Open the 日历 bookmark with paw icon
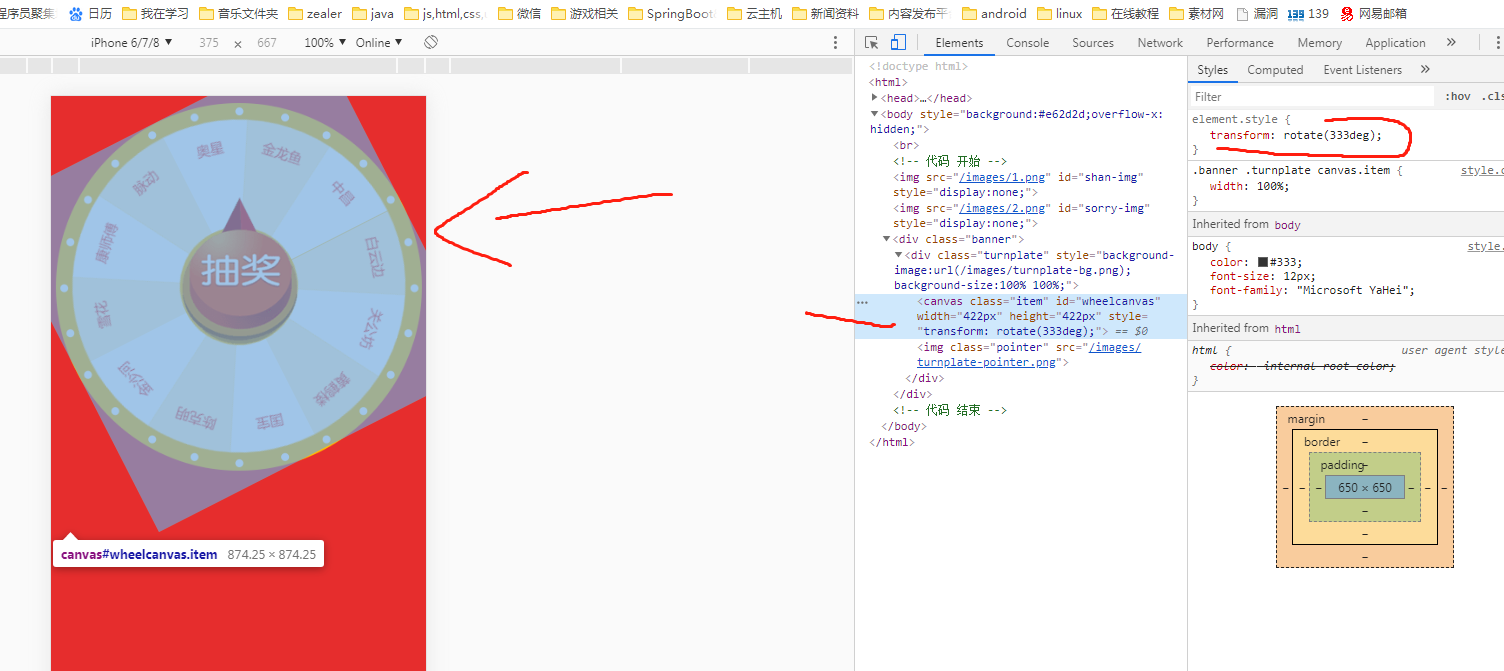Image resolution: width=1504 pixels, height=671 pixels. [90, 14]
